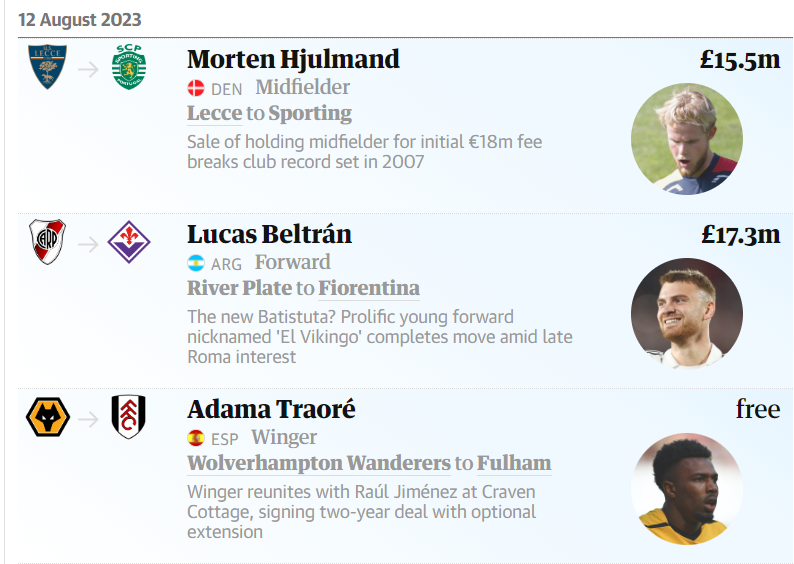Click the Fiorentina club crest

(x=129, y=242)
